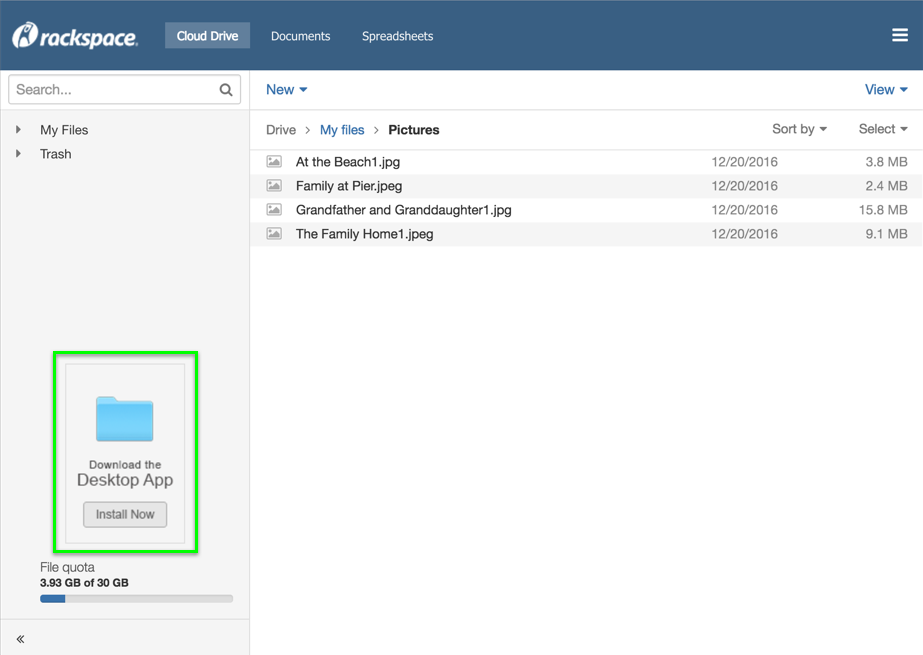
Task: Focus the Search input field
Action: click(x=124, y=89)
